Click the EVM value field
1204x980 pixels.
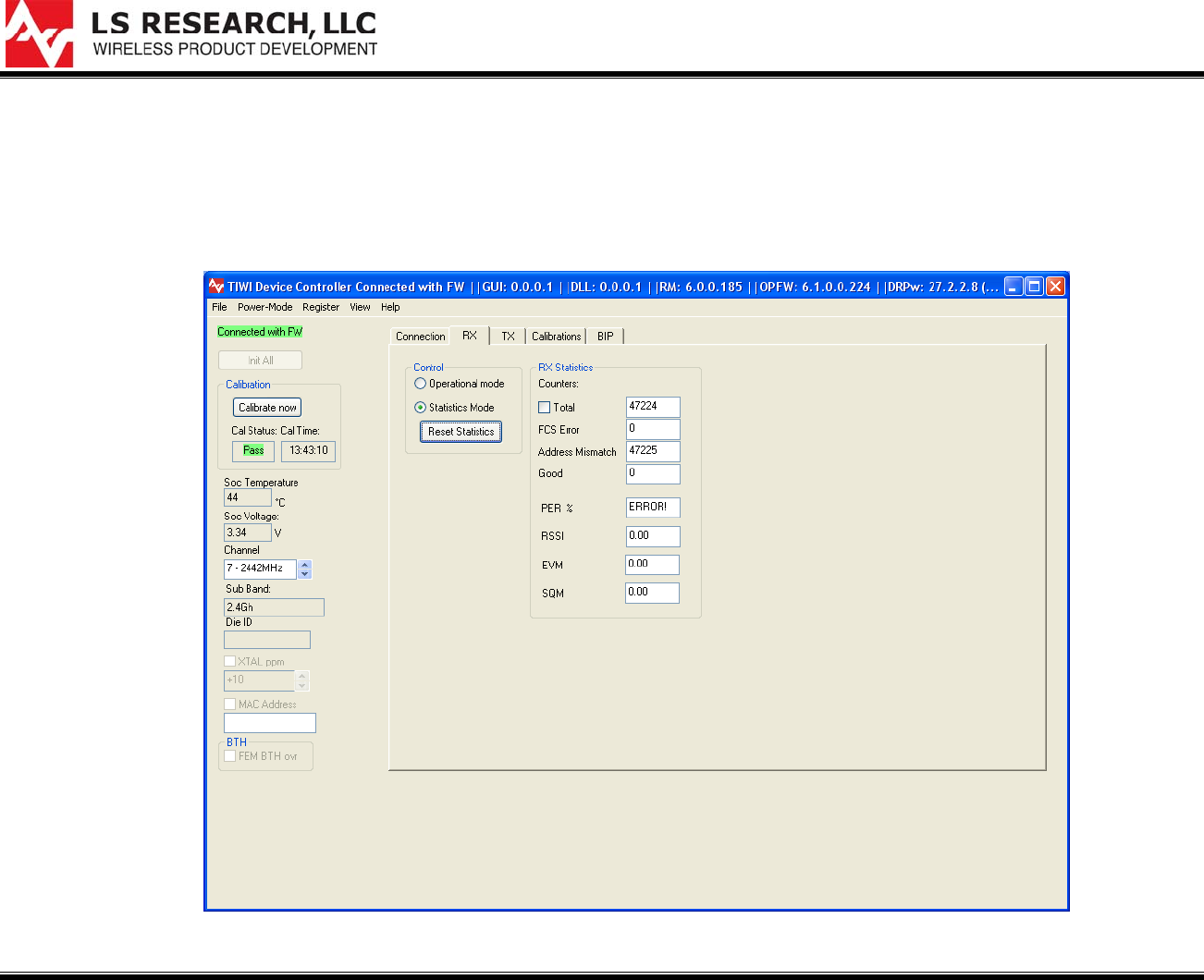point(653,565)
